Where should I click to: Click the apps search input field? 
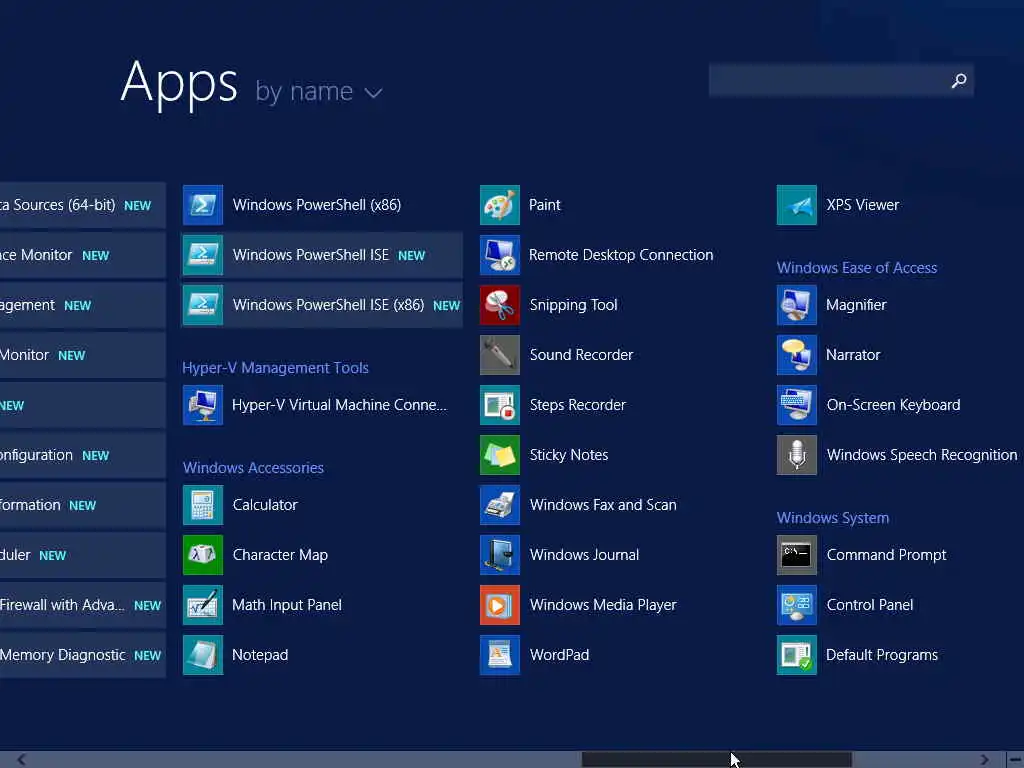[x=841, y=80]
